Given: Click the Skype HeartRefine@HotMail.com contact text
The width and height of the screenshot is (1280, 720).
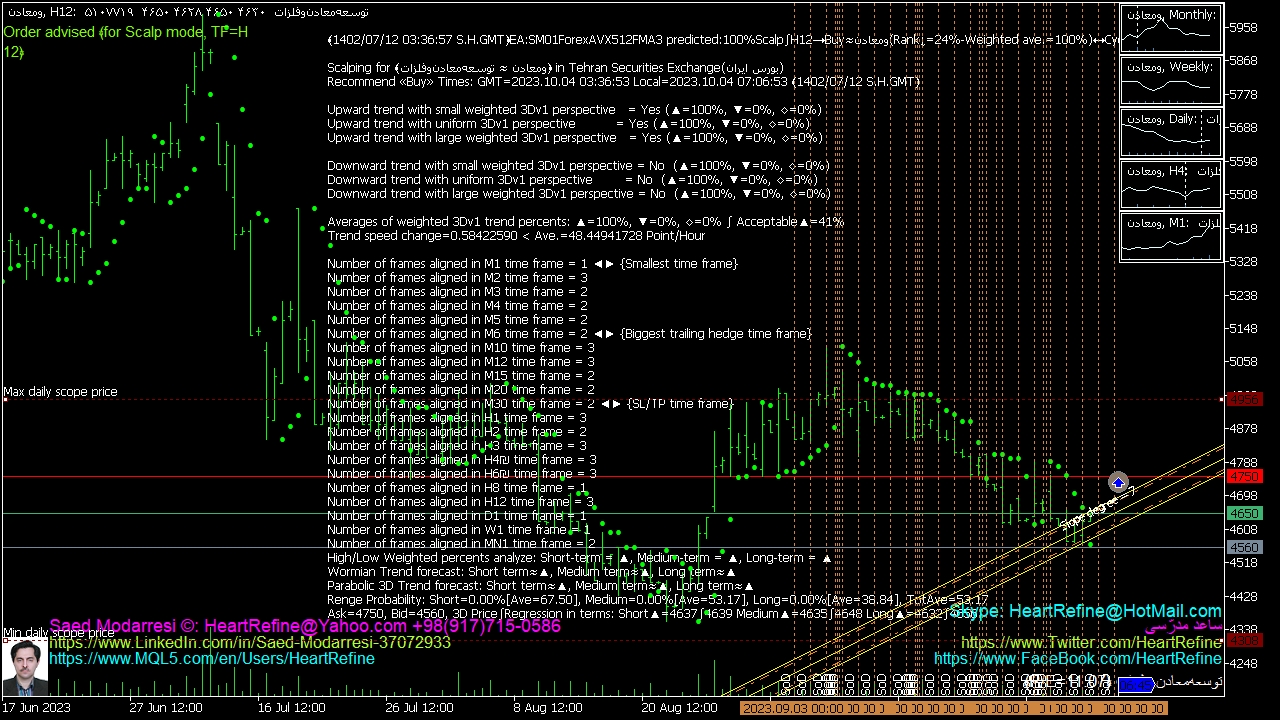Looking at the screenshot, I should pyautogui.click(x=1085, y=610).
